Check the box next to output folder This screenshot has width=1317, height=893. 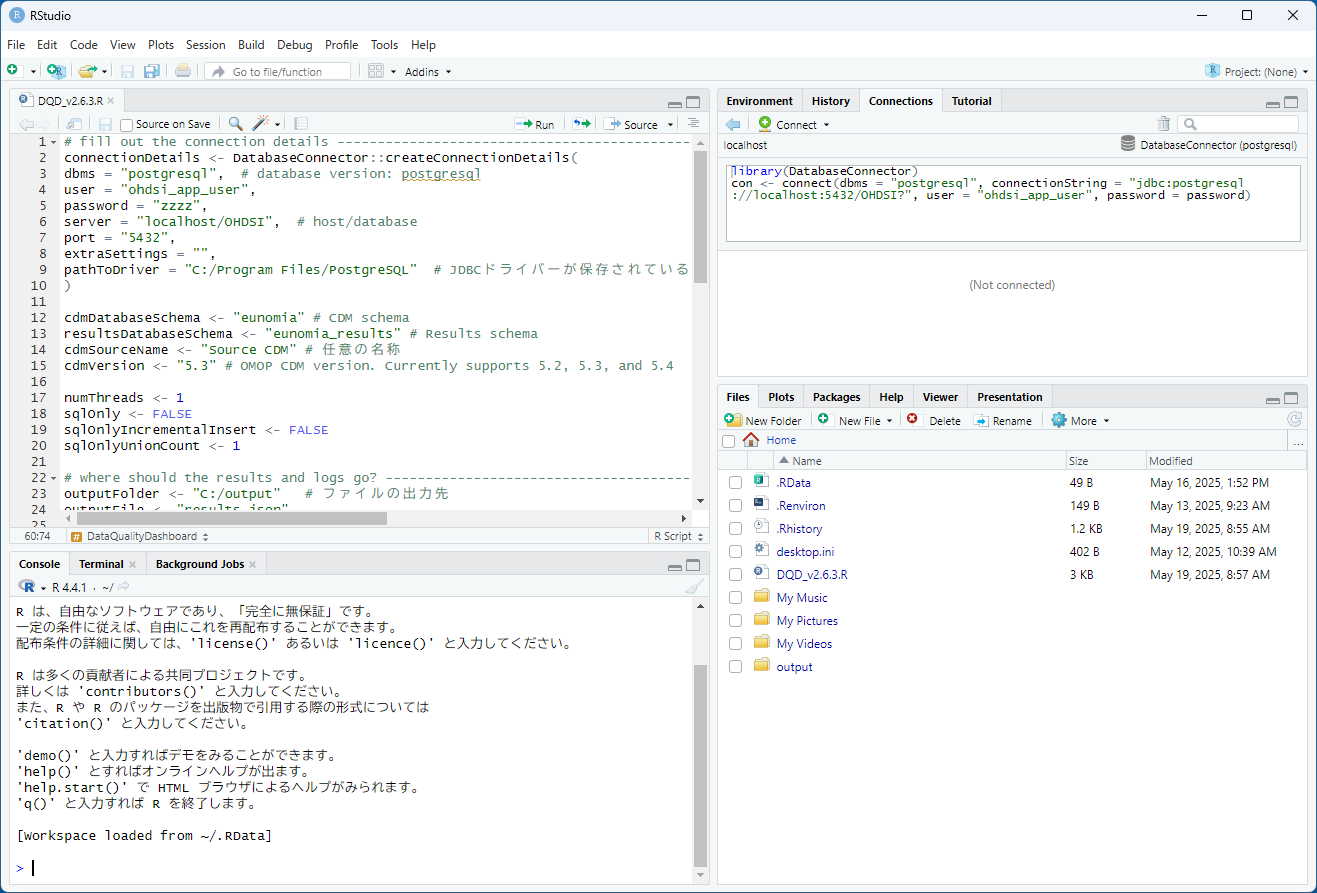(x=735, y=667)
